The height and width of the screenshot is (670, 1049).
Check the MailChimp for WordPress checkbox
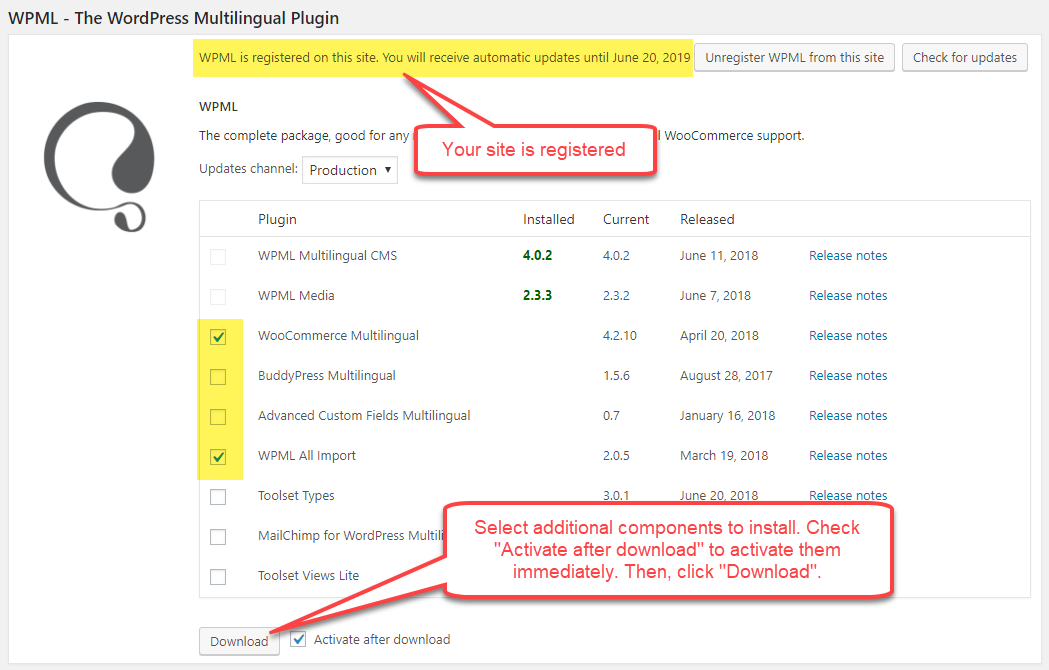(x=218, y=537)
